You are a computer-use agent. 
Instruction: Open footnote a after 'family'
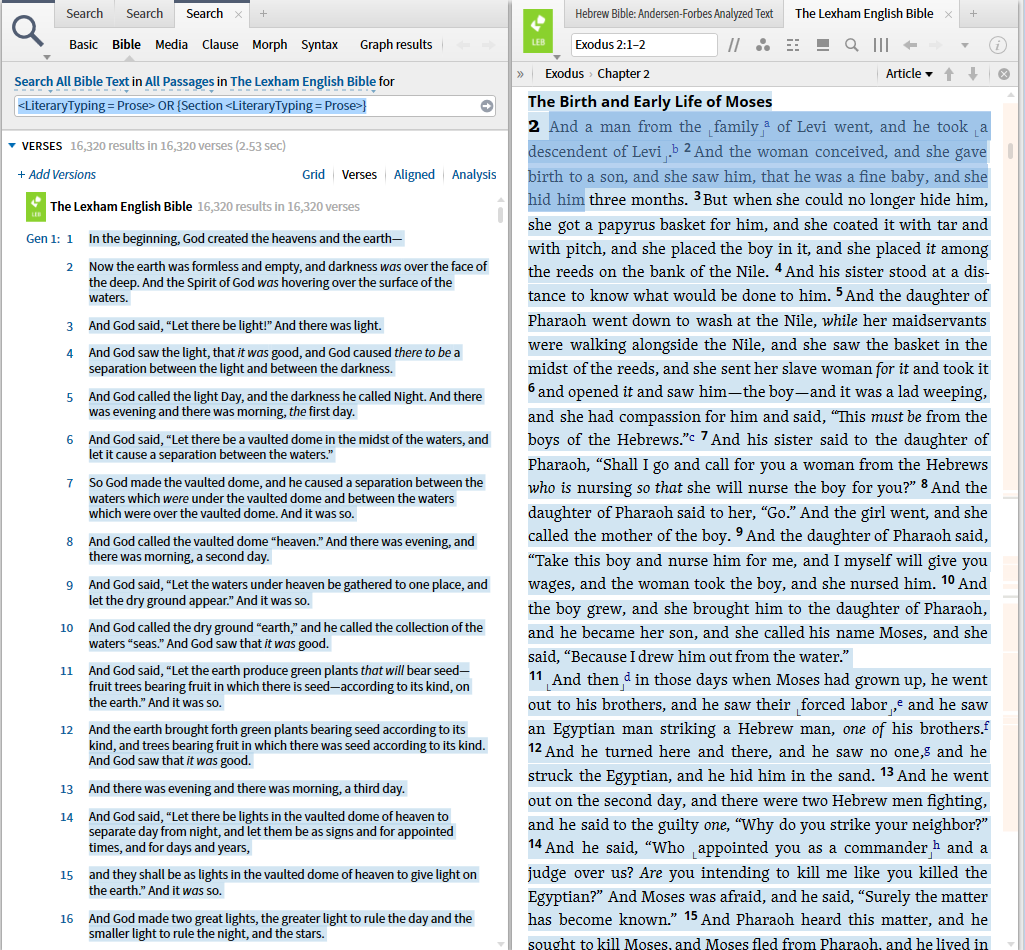coord(767,123)
